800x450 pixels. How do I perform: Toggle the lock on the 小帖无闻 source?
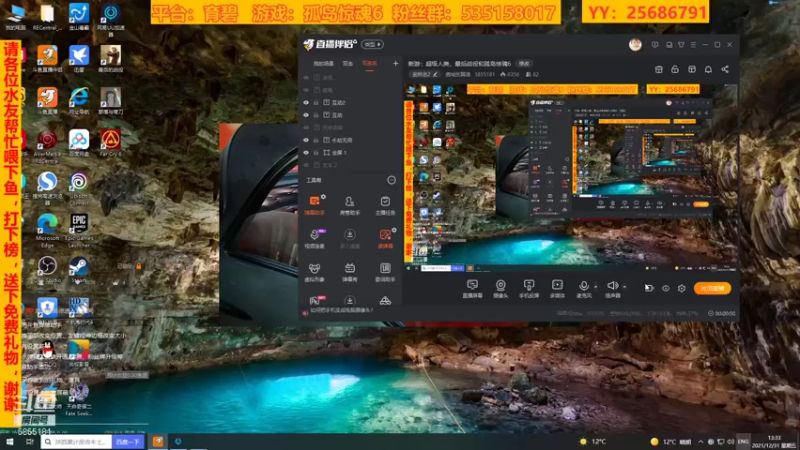[316, 140]
